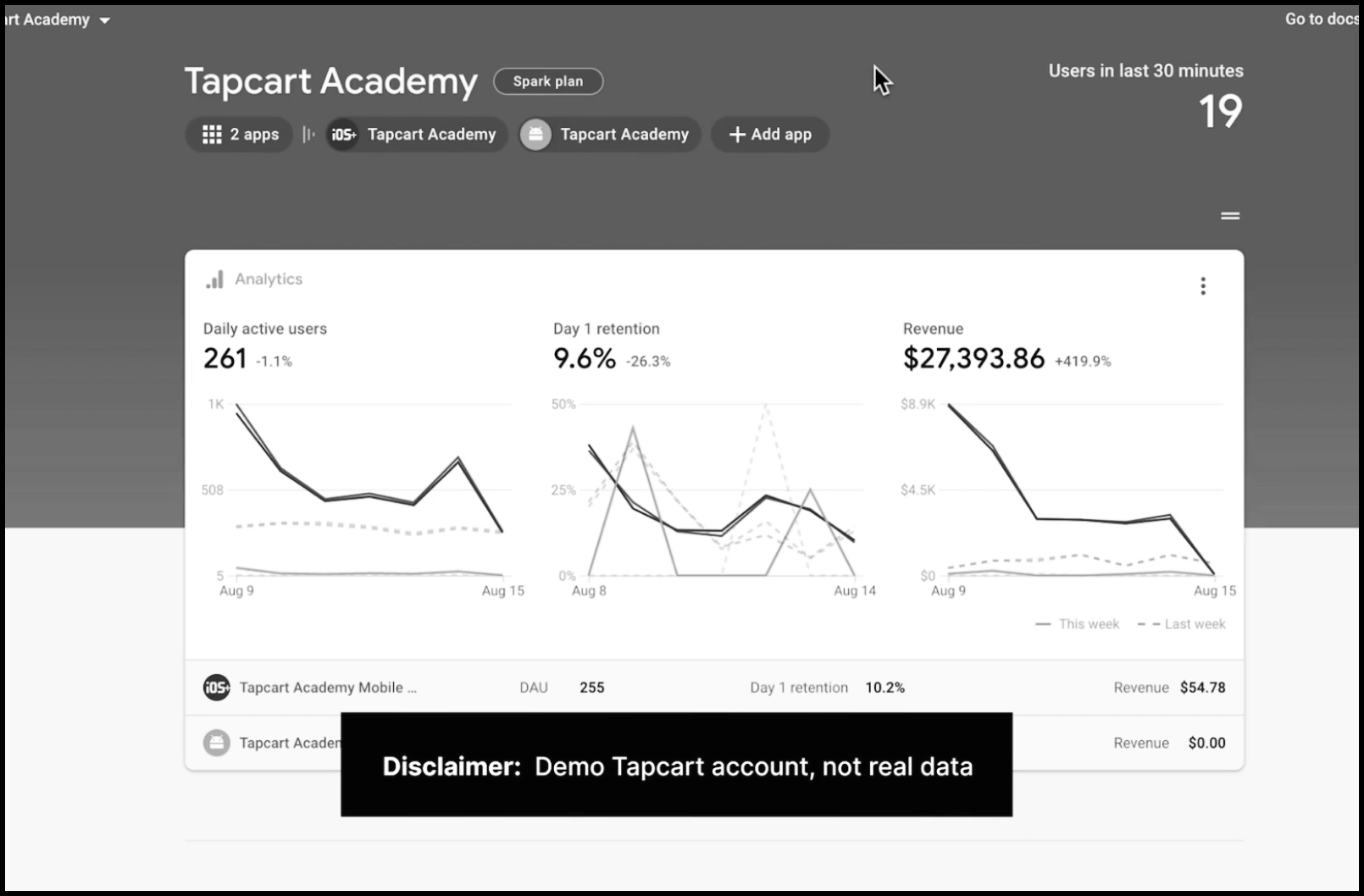Open the customize layout icon above the dashboard
The image size is (1364, 896).
(x=1229, y=216)
